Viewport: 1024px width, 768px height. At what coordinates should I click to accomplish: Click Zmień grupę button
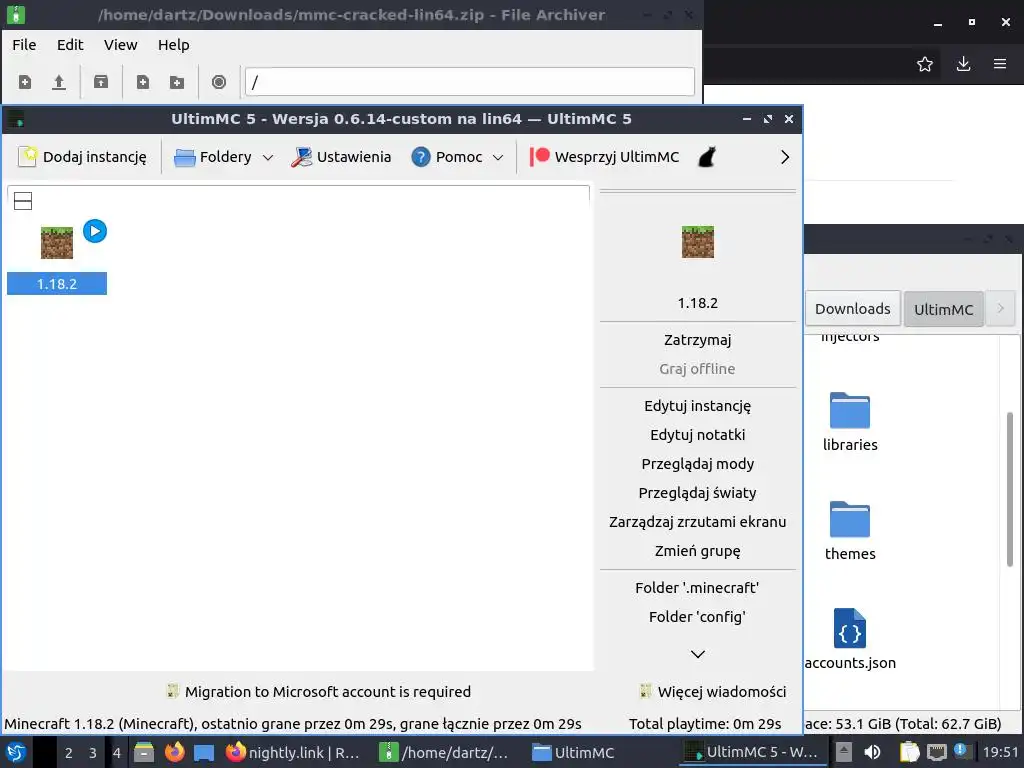point(697,551)
